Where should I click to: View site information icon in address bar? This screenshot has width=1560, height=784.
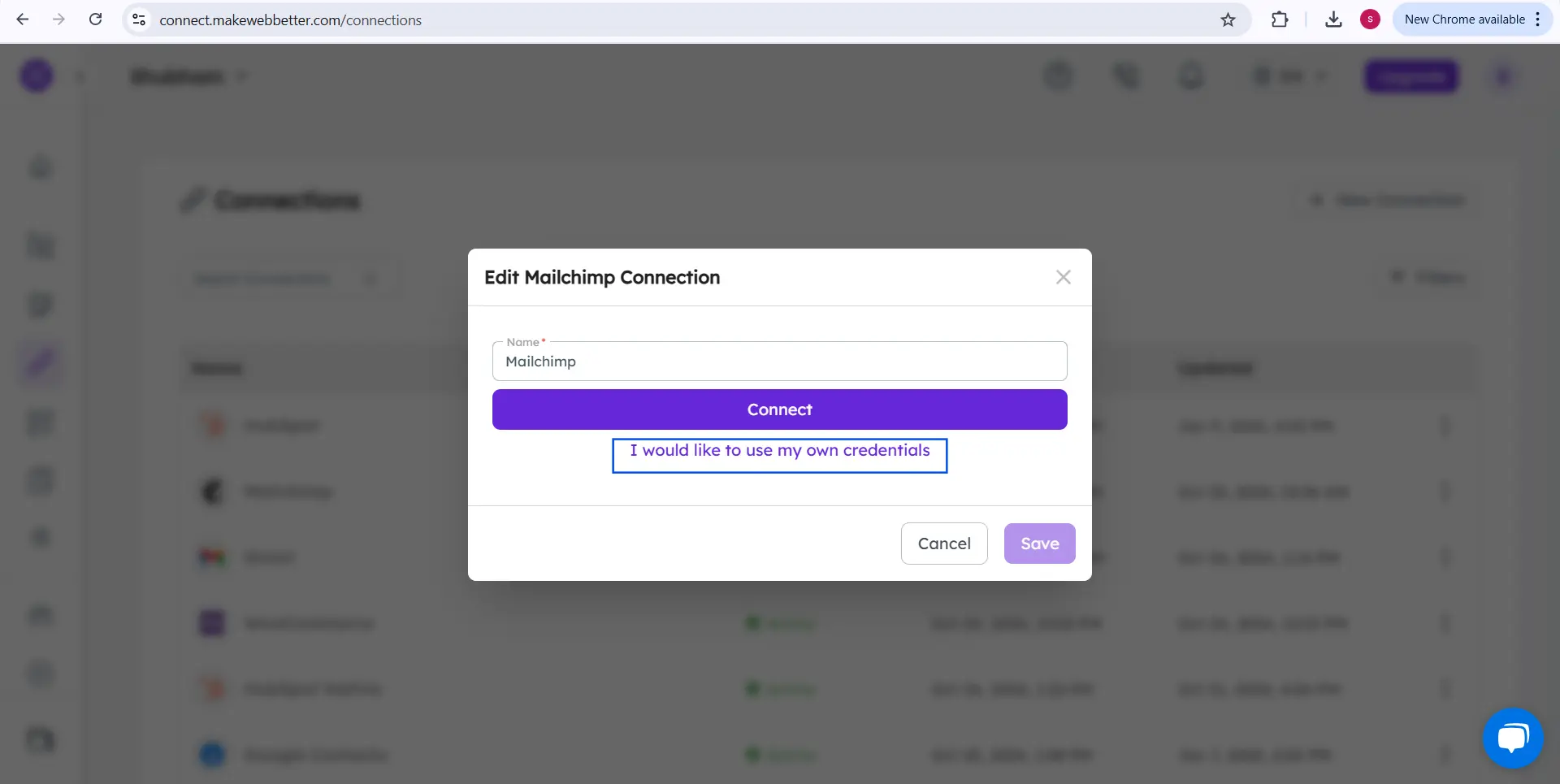pyautogui.click(x=139, y=19)
